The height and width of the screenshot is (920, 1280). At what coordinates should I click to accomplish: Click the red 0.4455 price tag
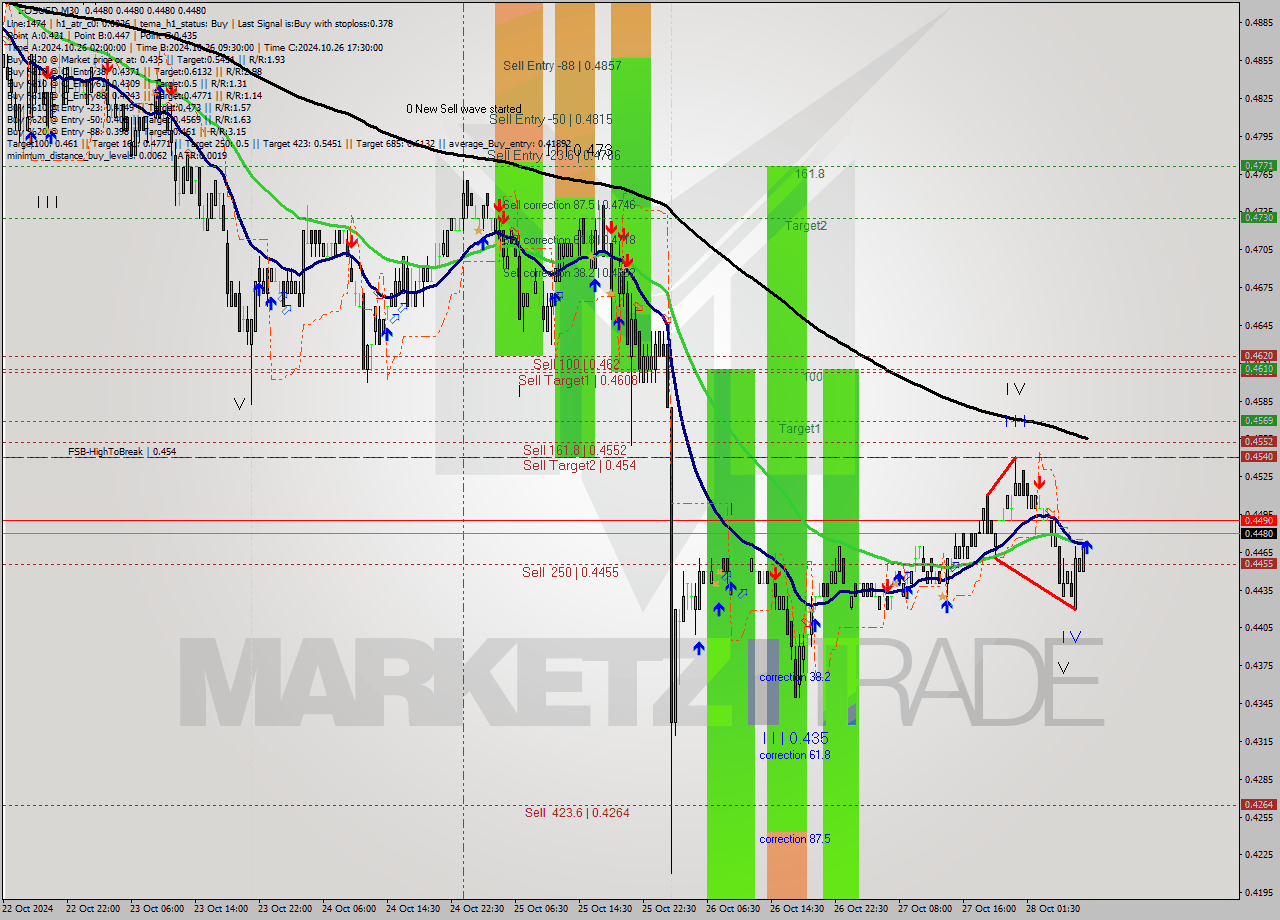[1257, 564]
